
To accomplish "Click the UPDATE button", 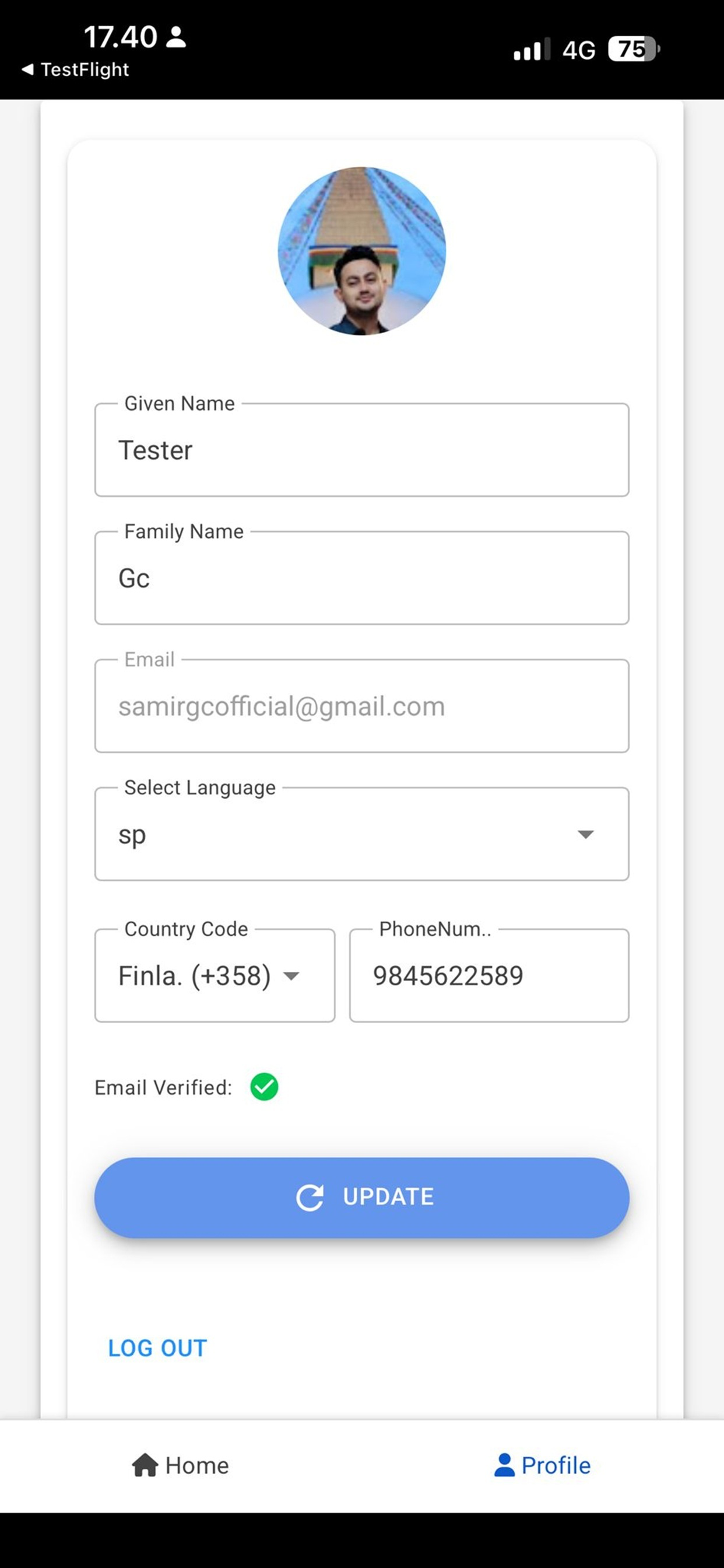I will [362, 1198].
